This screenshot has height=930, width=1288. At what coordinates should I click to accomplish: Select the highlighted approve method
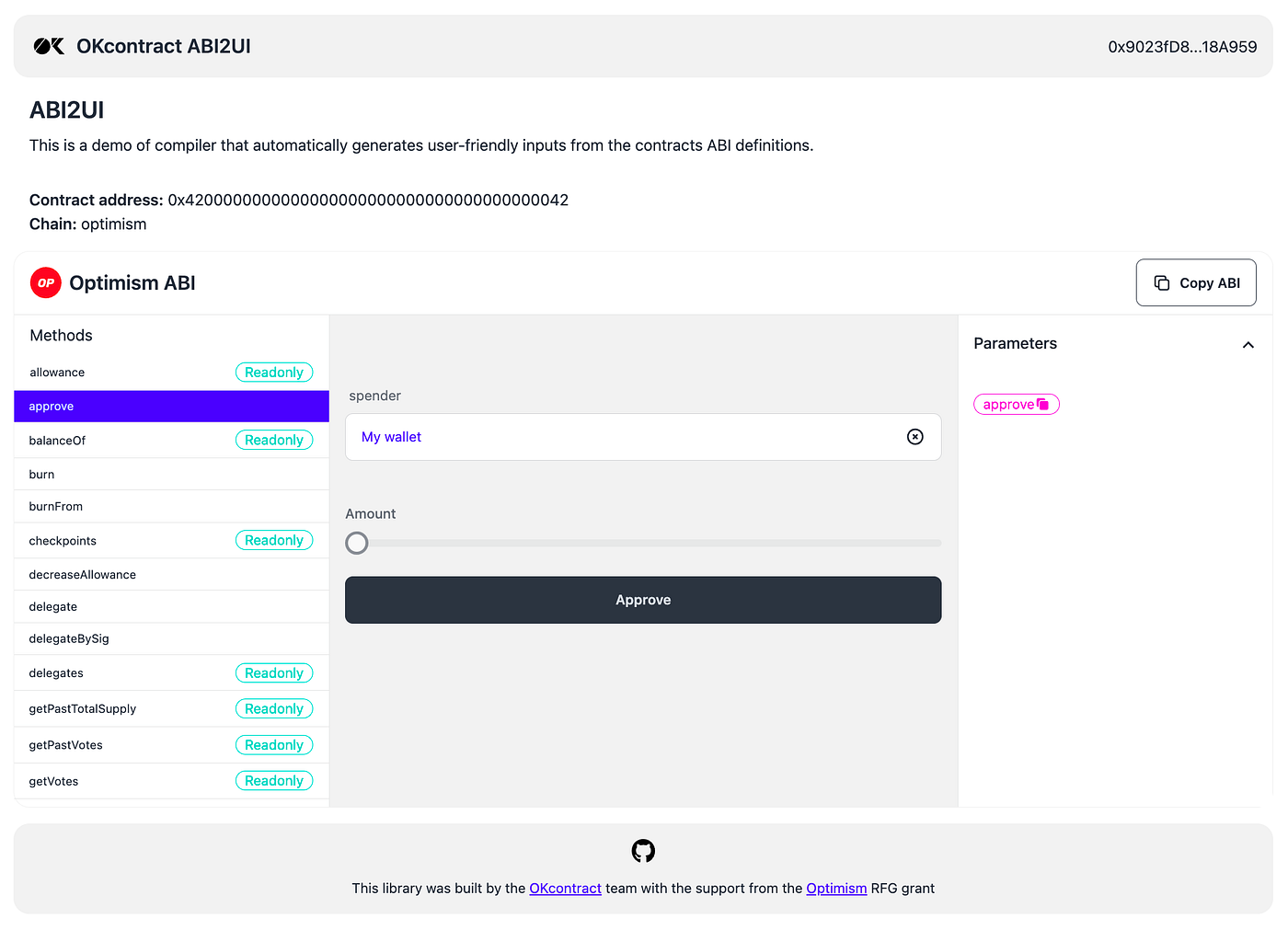(x=171, y=407)
